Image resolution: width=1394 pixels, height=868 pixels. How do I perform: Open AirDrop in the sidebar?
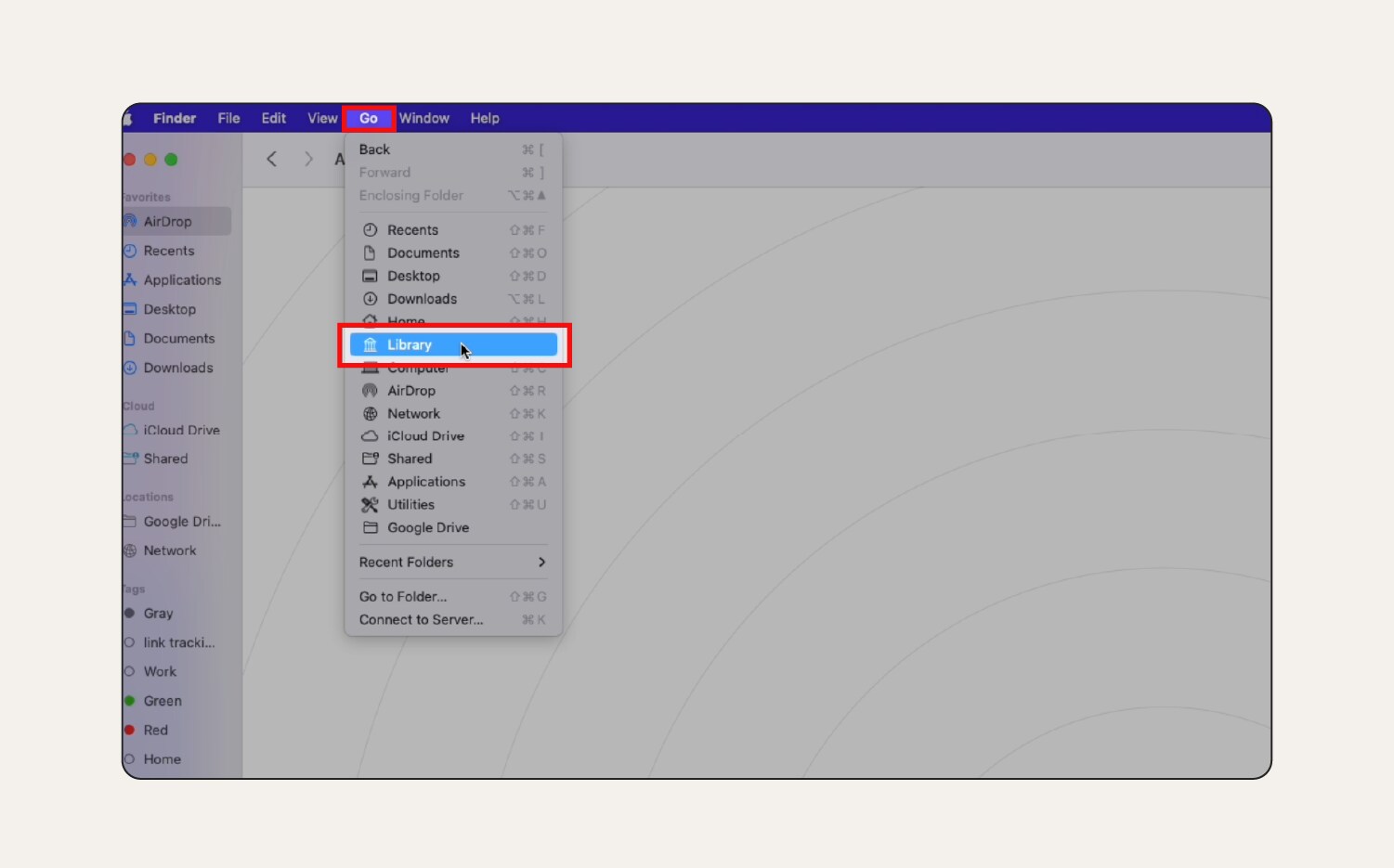[176, 221]
